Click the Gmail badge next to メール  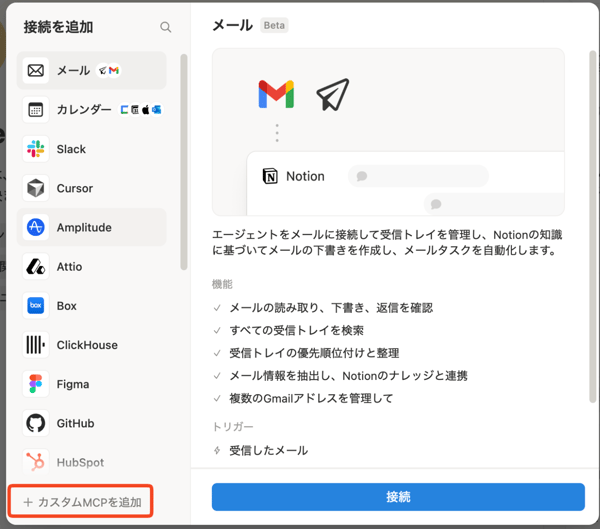114,70
